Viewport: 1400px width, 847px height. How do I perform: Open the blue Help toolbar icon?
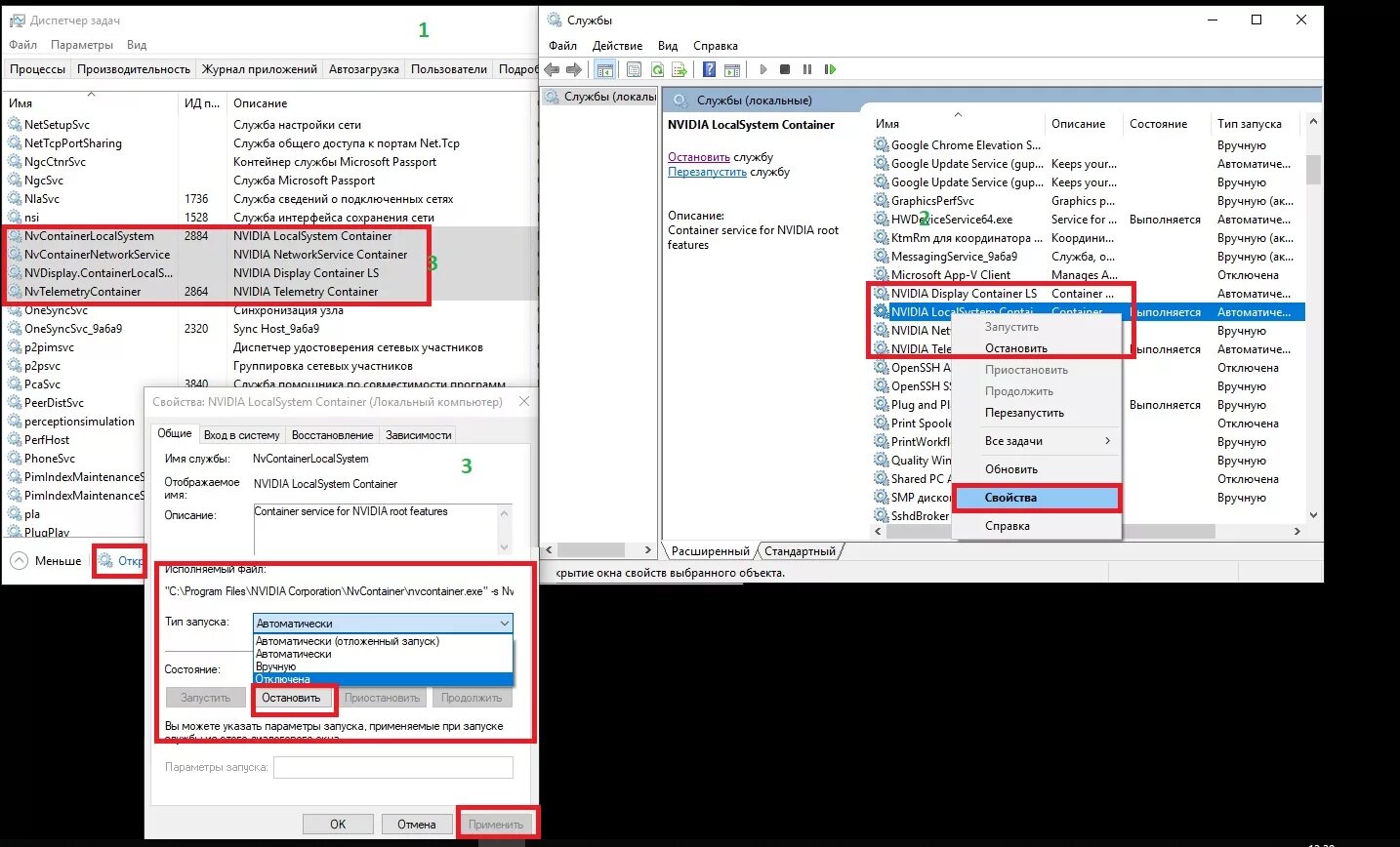710,69
